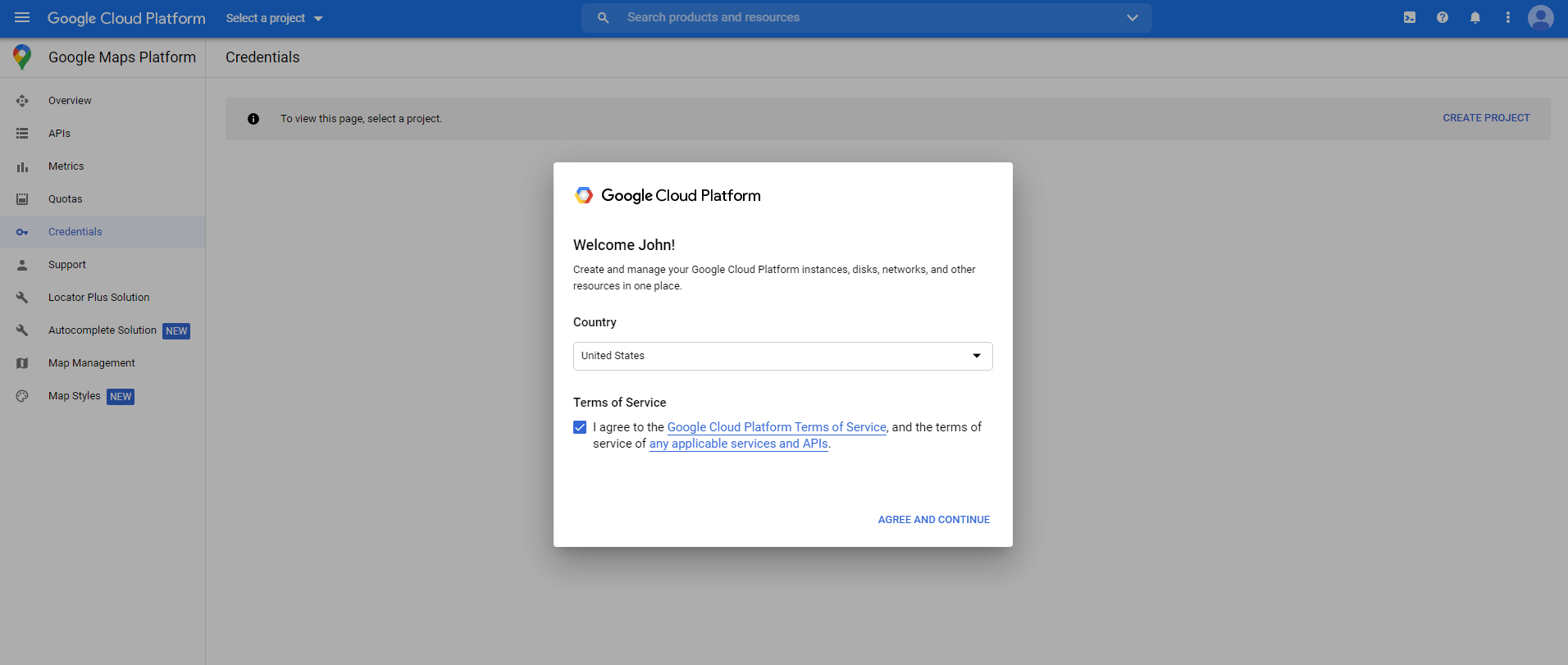The width and height of the screenshot is (1568, 665).
Task: Click the Credentials key icon
Action: 22,232
